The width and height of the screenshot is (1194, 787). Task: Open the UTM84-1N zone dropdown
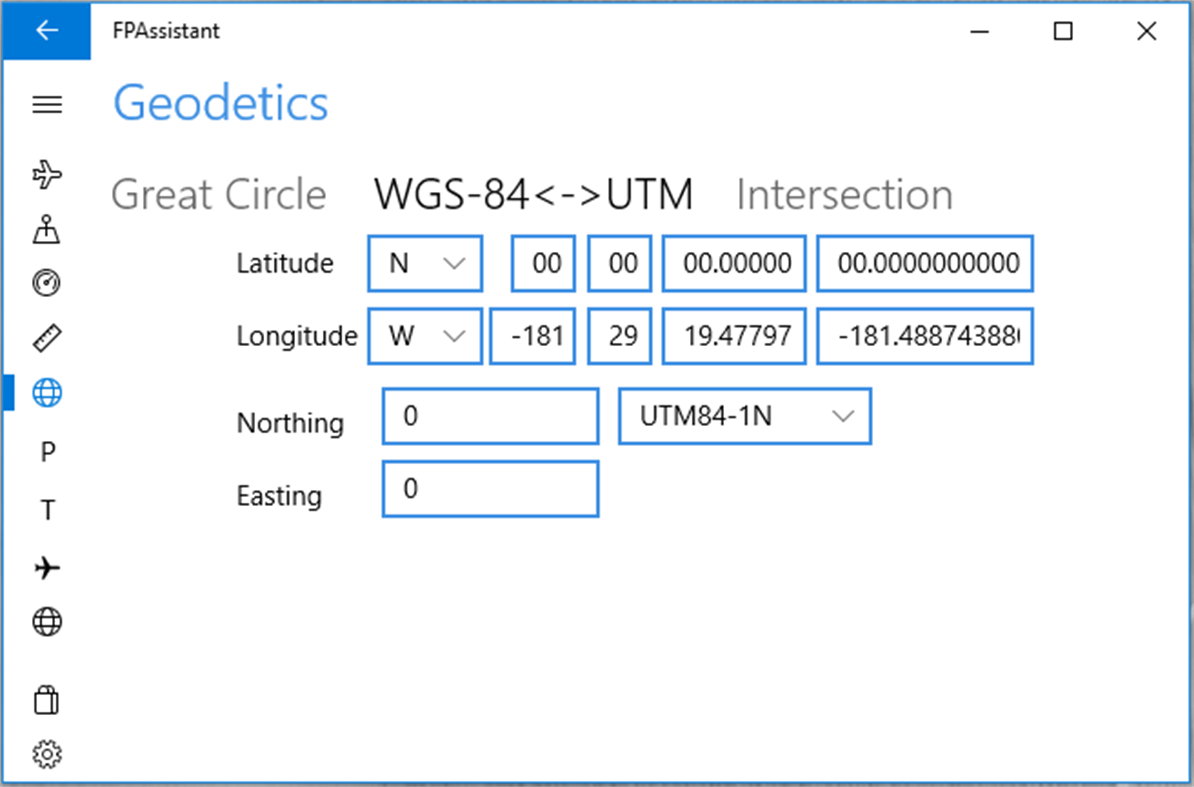[745, 416]
